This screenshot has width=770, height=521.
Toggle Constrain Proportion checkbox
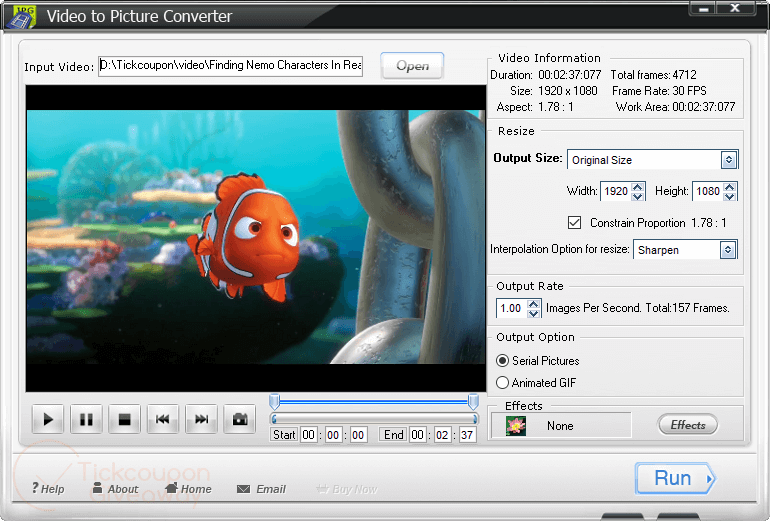tap(574, 222)
